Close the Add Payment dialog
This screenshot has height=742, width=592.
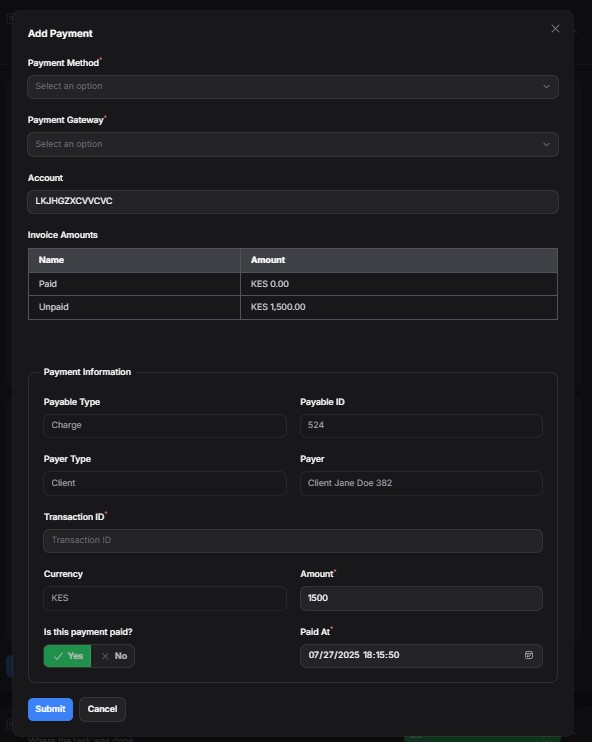pyautogui.click(x=555, y=29)
